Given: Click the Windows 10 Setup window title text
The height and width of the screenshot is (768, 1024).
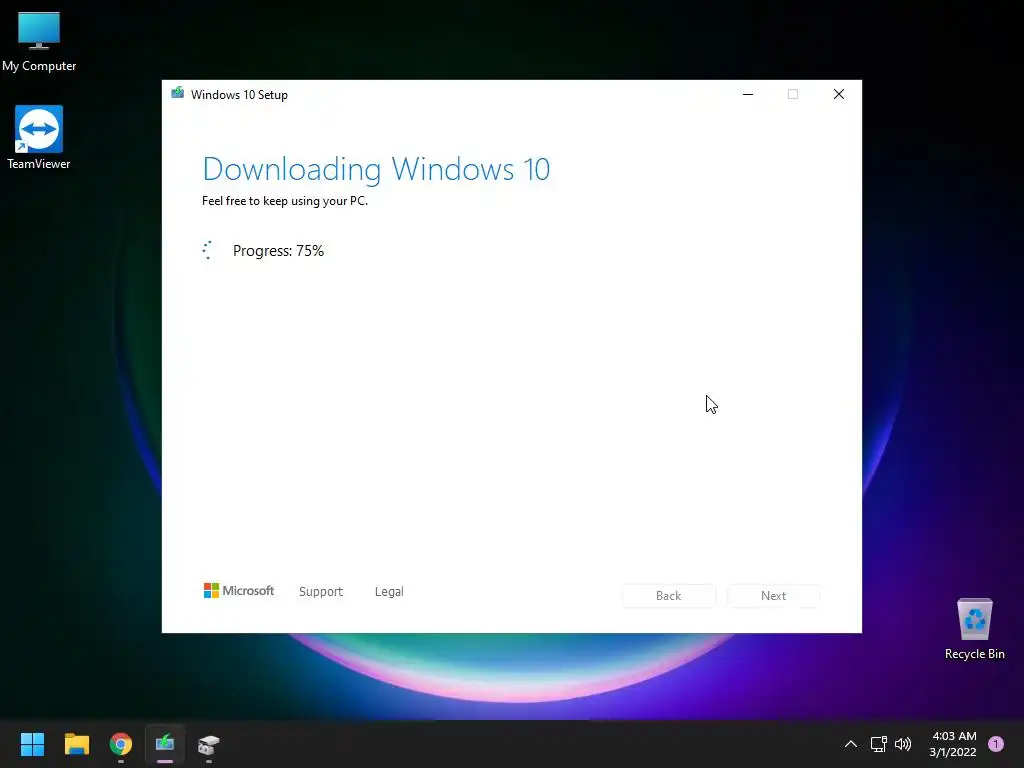Looking at the screenshot, I should 239,95.
